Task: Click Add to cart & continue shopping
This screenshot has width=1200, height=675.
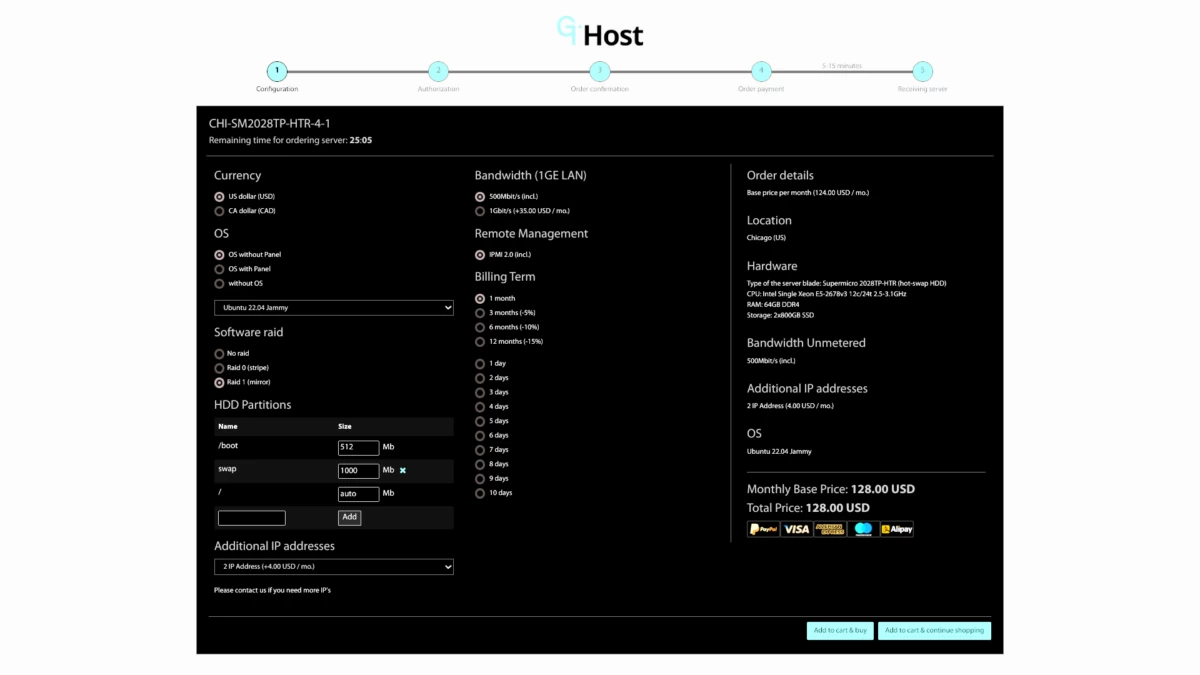Action: pos(934,631)
